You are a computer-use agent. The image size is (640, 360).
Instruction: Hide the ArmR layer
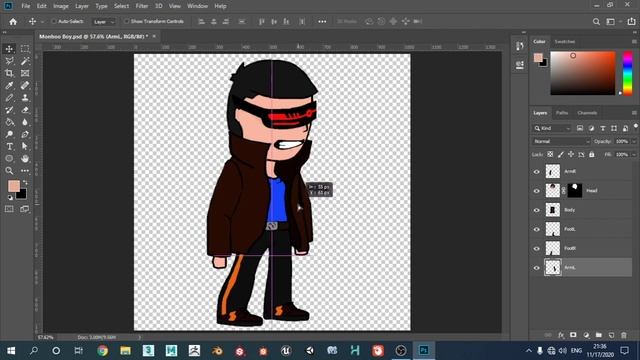point(537,172)
